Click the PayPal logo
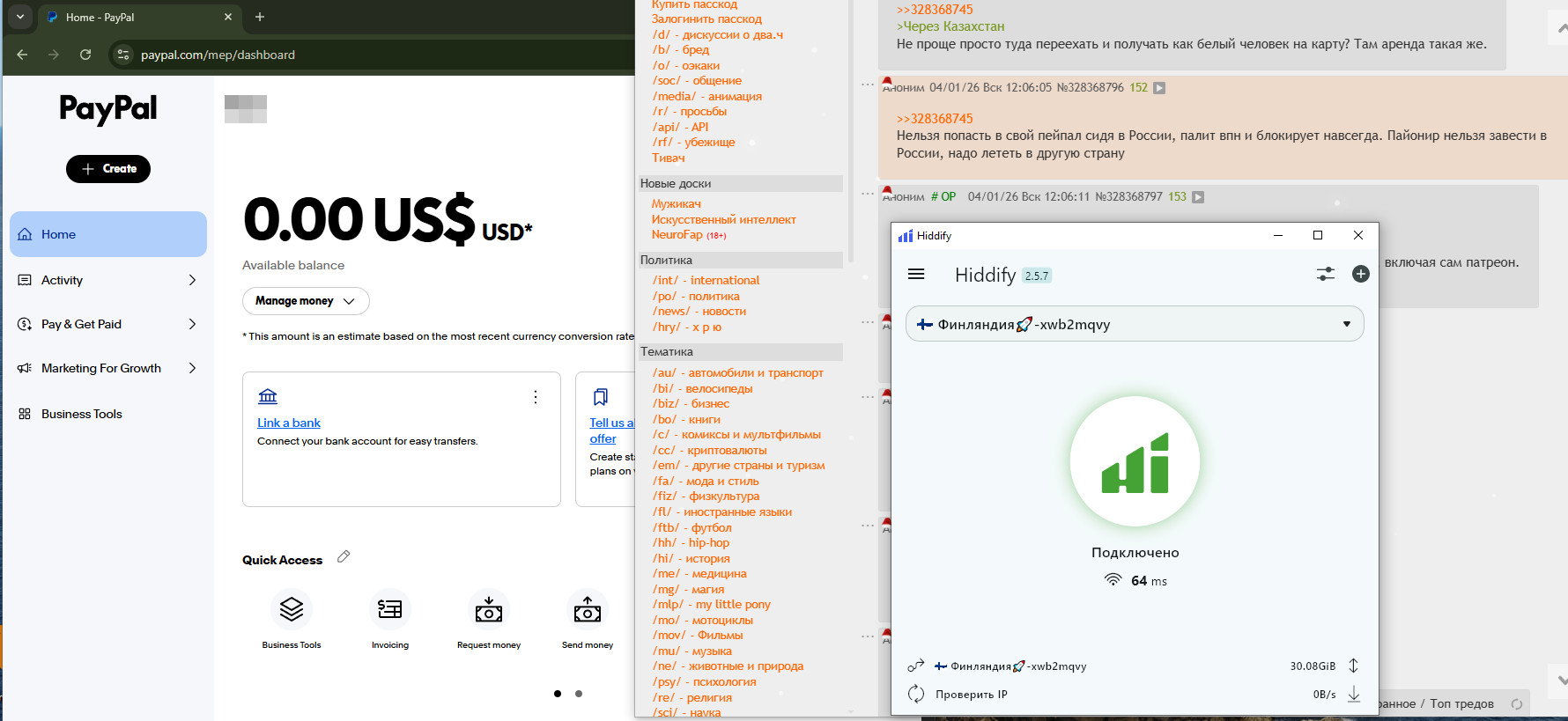The height and width of the screenshot is (721, 1568). (108, 109)
